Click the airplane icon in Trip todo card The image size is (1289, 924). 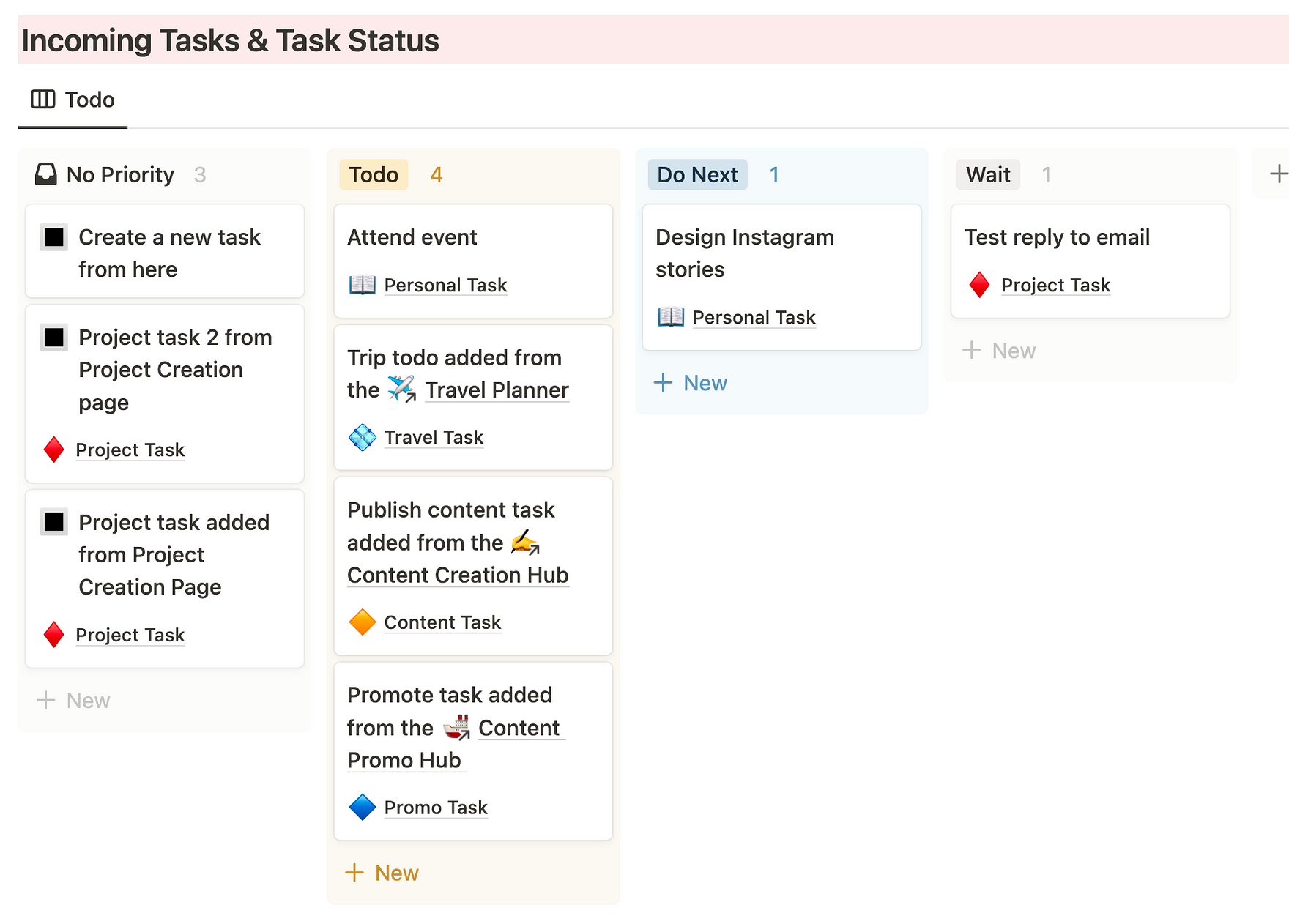click(401, 389)
